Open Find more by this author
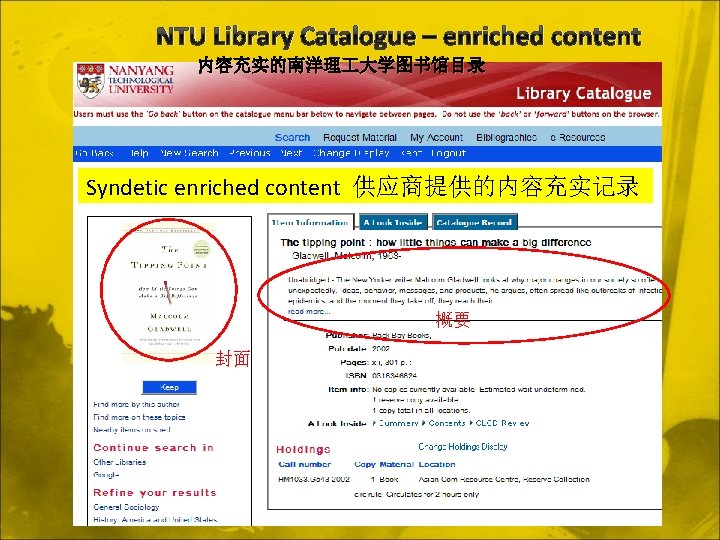Screen dimensions: 720x540 pyautogui.click(x=136, y=405)
